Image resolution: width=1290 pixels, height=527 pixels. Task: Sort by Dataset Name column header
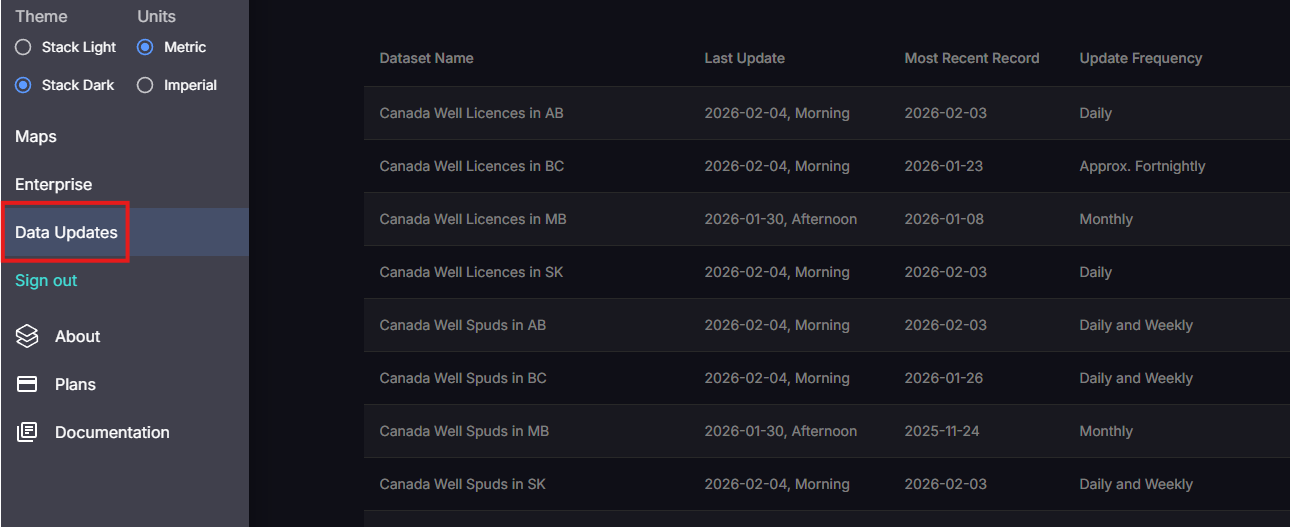pyautogui.click(x=426, y=58)
